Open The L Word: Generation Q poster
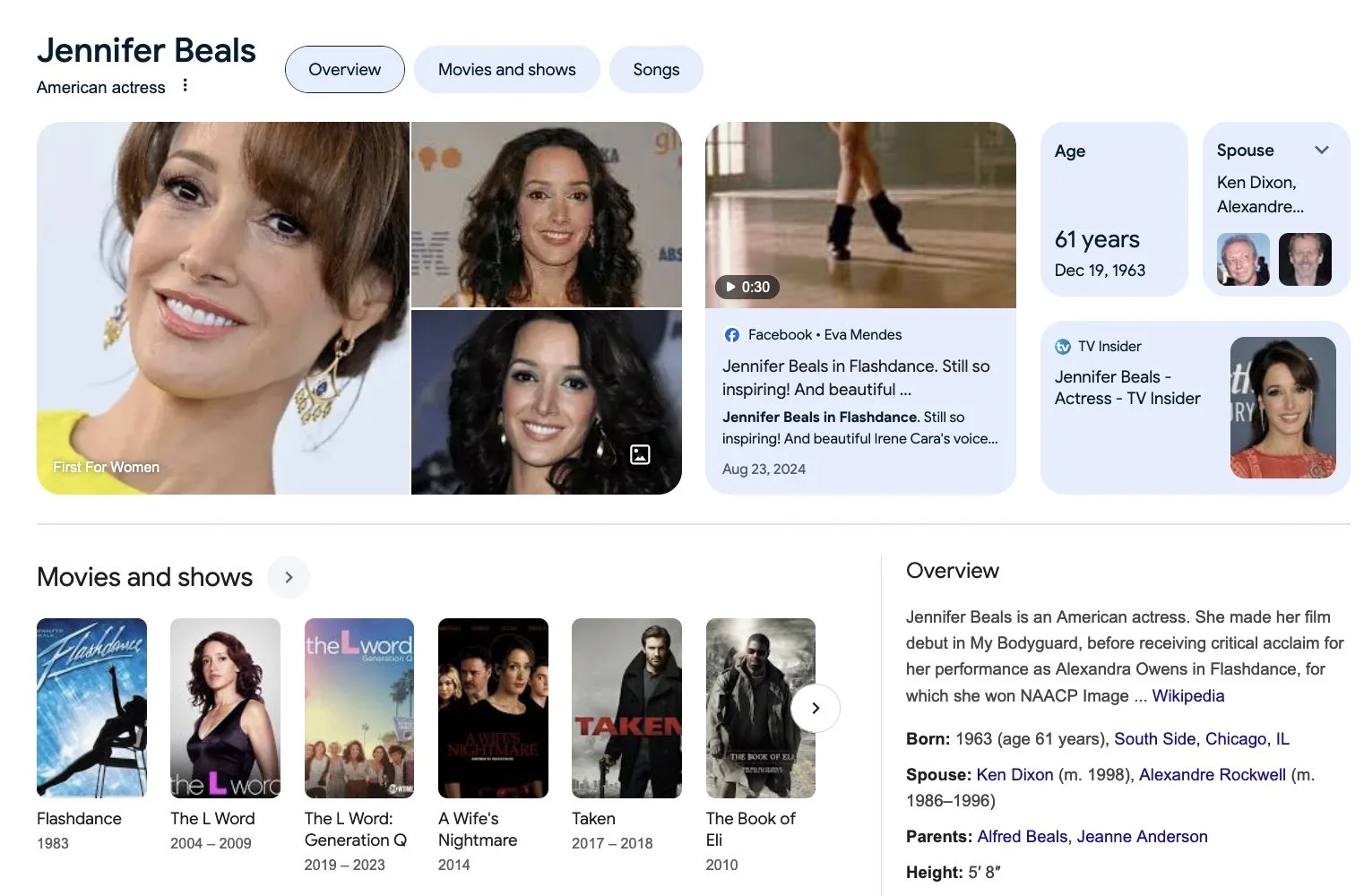Screen dimensions: 1364x896 (359, 708)
